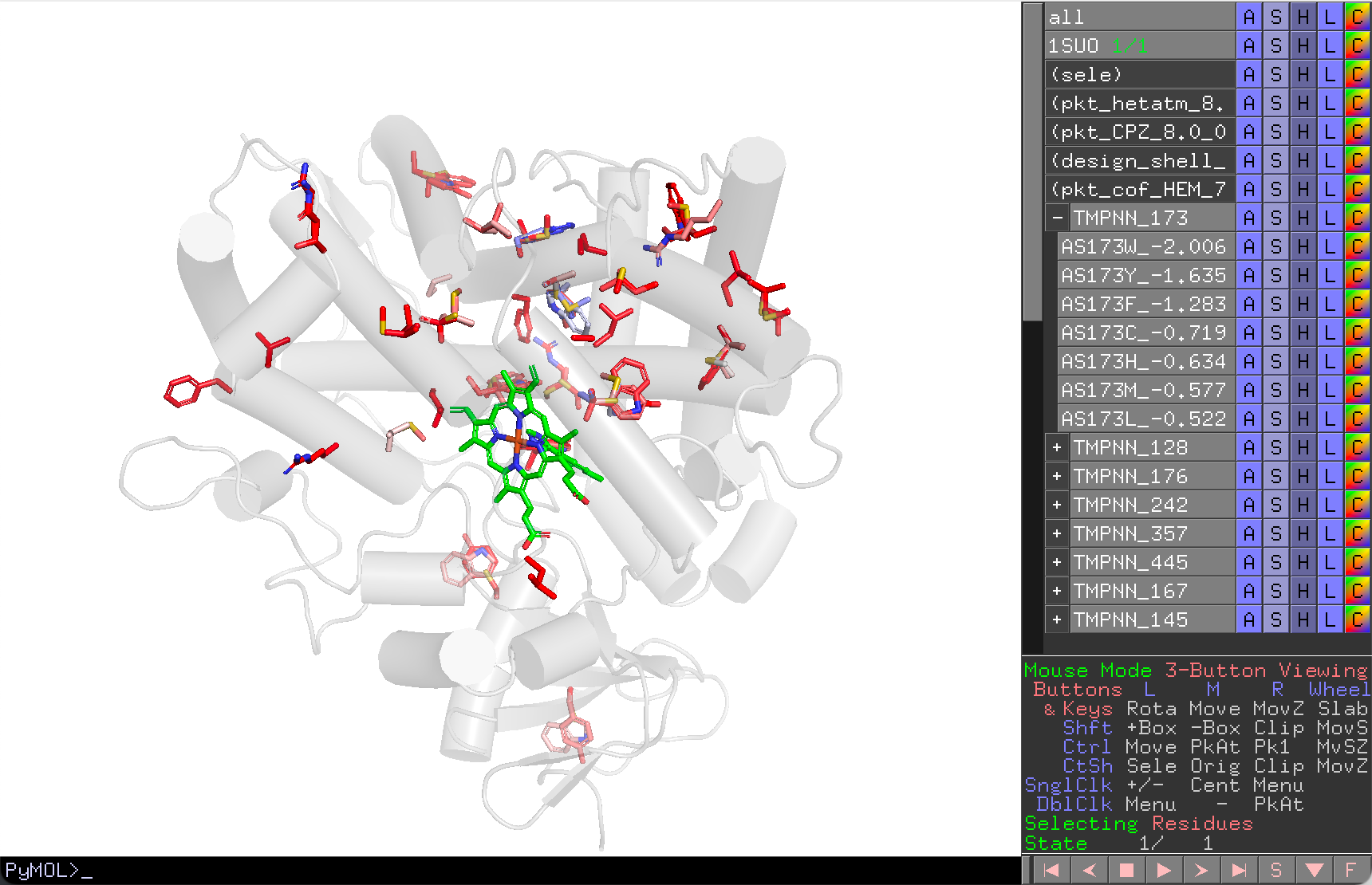Toggle the (sele) selection entry
Viewport: 1372px width, 885px height.
pos(1140,74)
